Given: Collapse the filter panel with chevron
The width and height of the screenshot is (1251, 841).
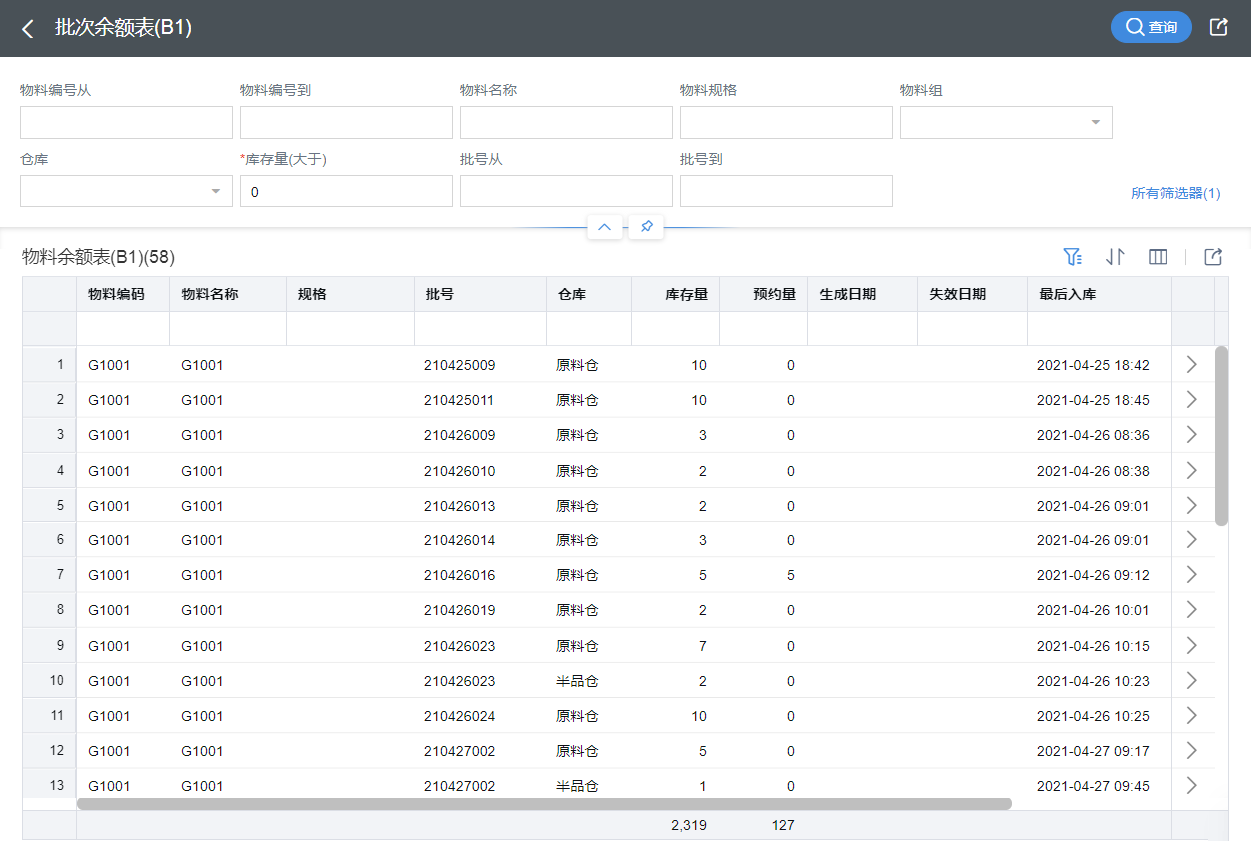Looking at the screenshot, I should pyautogui.click(x=604, y=227).
